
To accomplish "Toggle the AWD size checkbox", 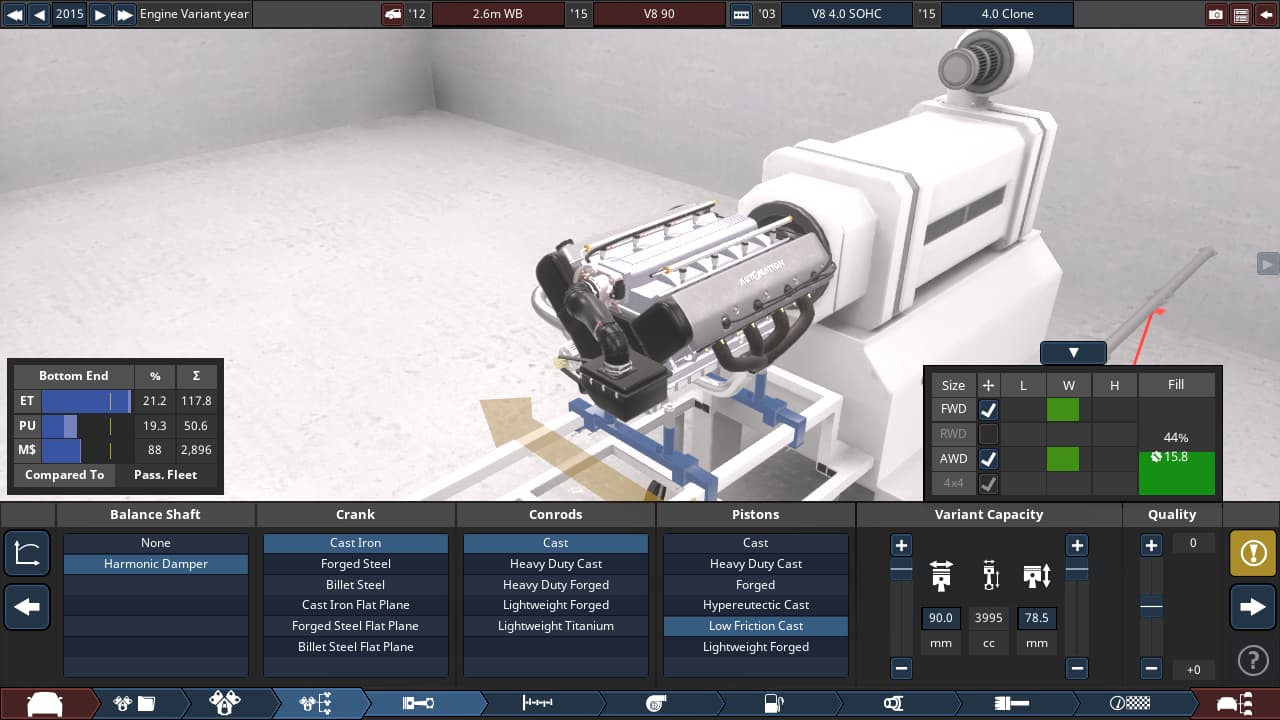I will pos(988,459).
